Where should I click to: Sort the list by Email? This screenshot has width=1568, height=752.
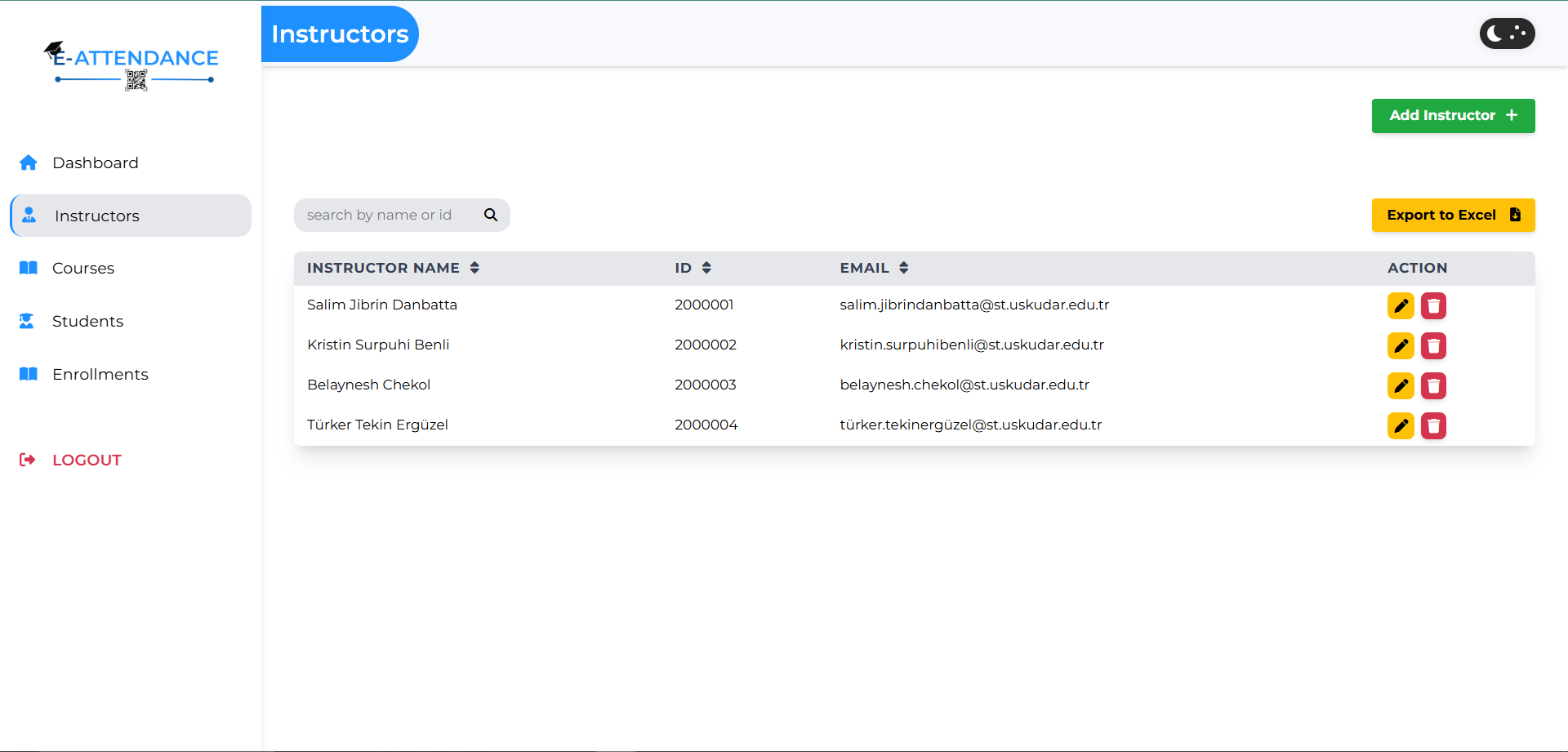coord(903,268)
